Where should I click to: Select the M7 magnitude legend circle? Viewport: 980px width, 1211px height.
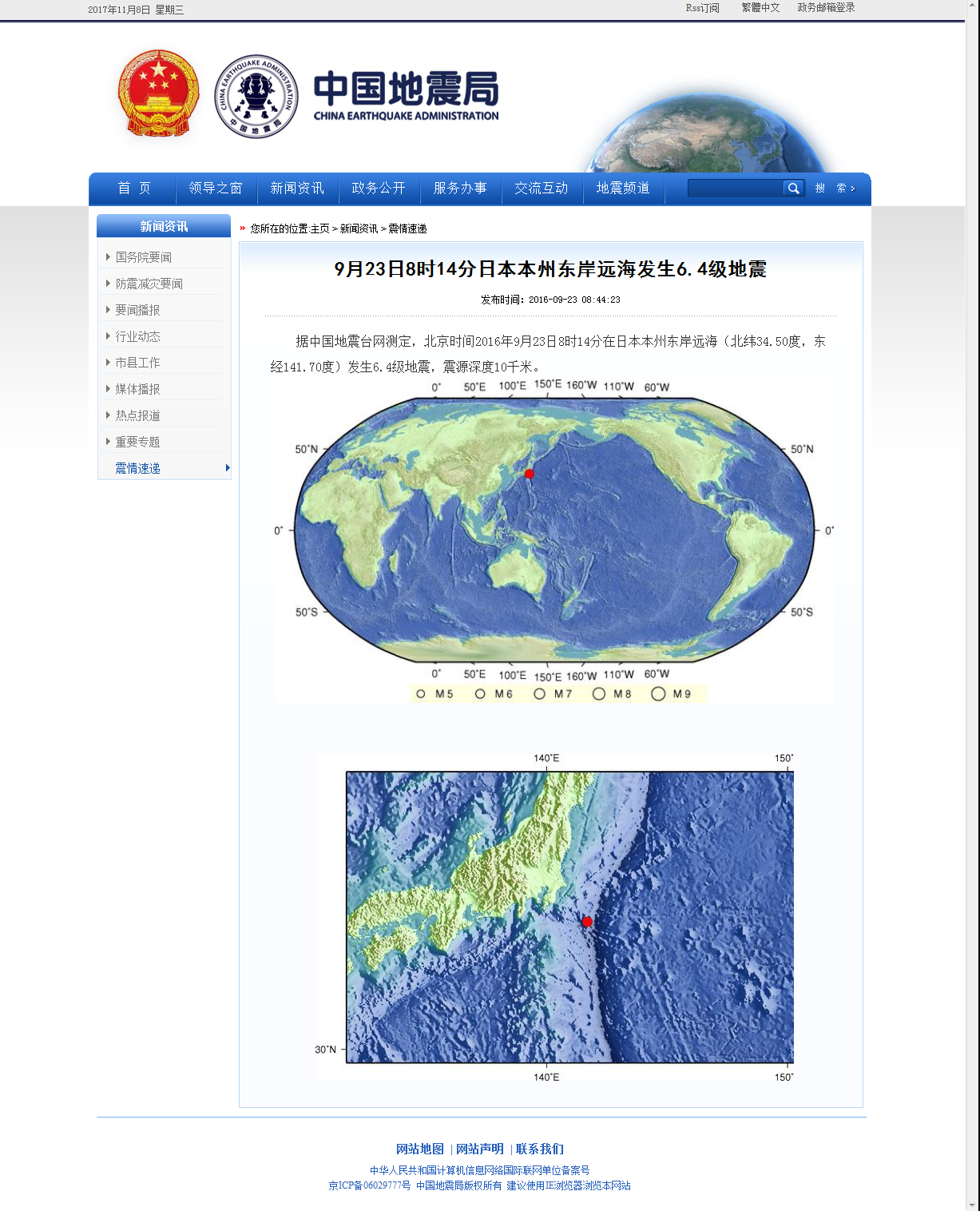pos(541,693)
